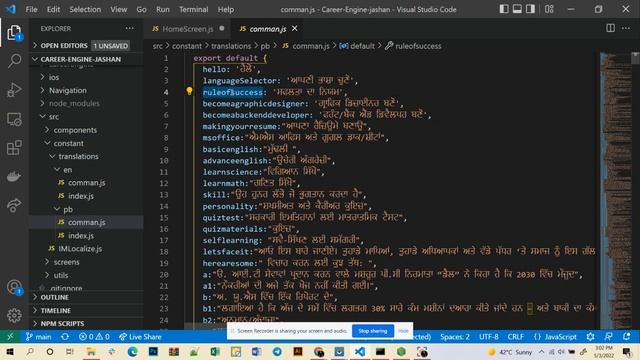Toggle the bottom Panel visibility

tap(517, 9)
